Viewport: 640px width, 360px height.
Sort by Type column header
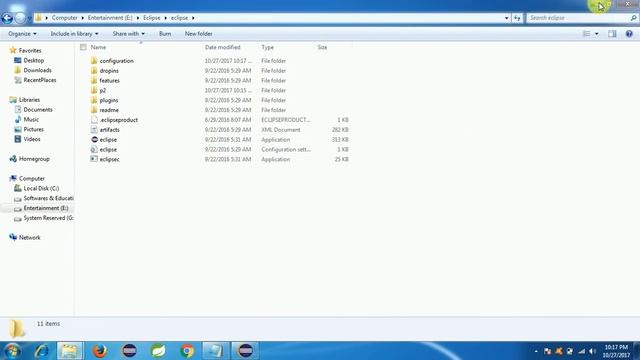[x=267, y=47]
